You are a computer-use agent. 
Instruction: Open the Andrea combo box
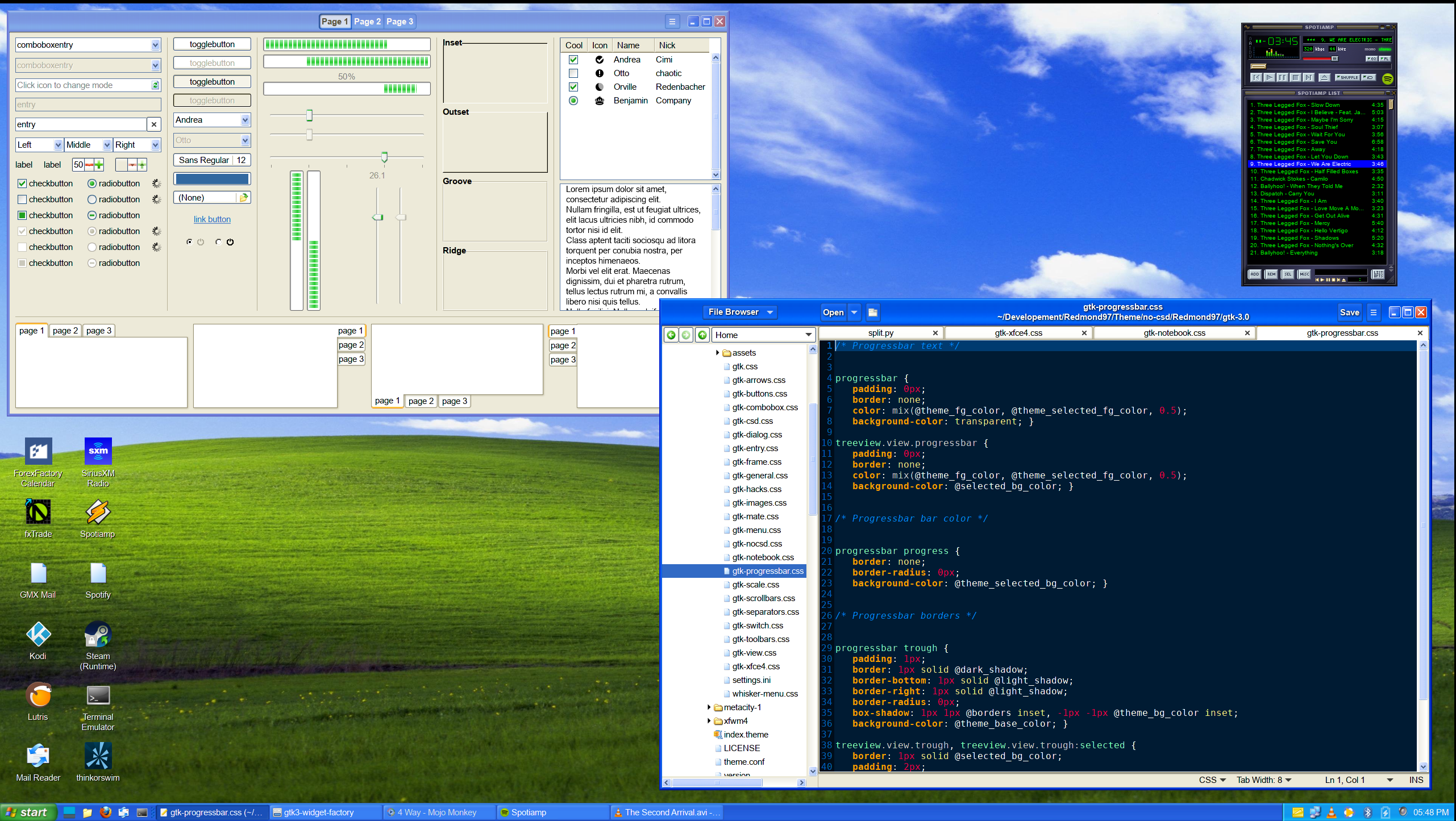[212, 120]
